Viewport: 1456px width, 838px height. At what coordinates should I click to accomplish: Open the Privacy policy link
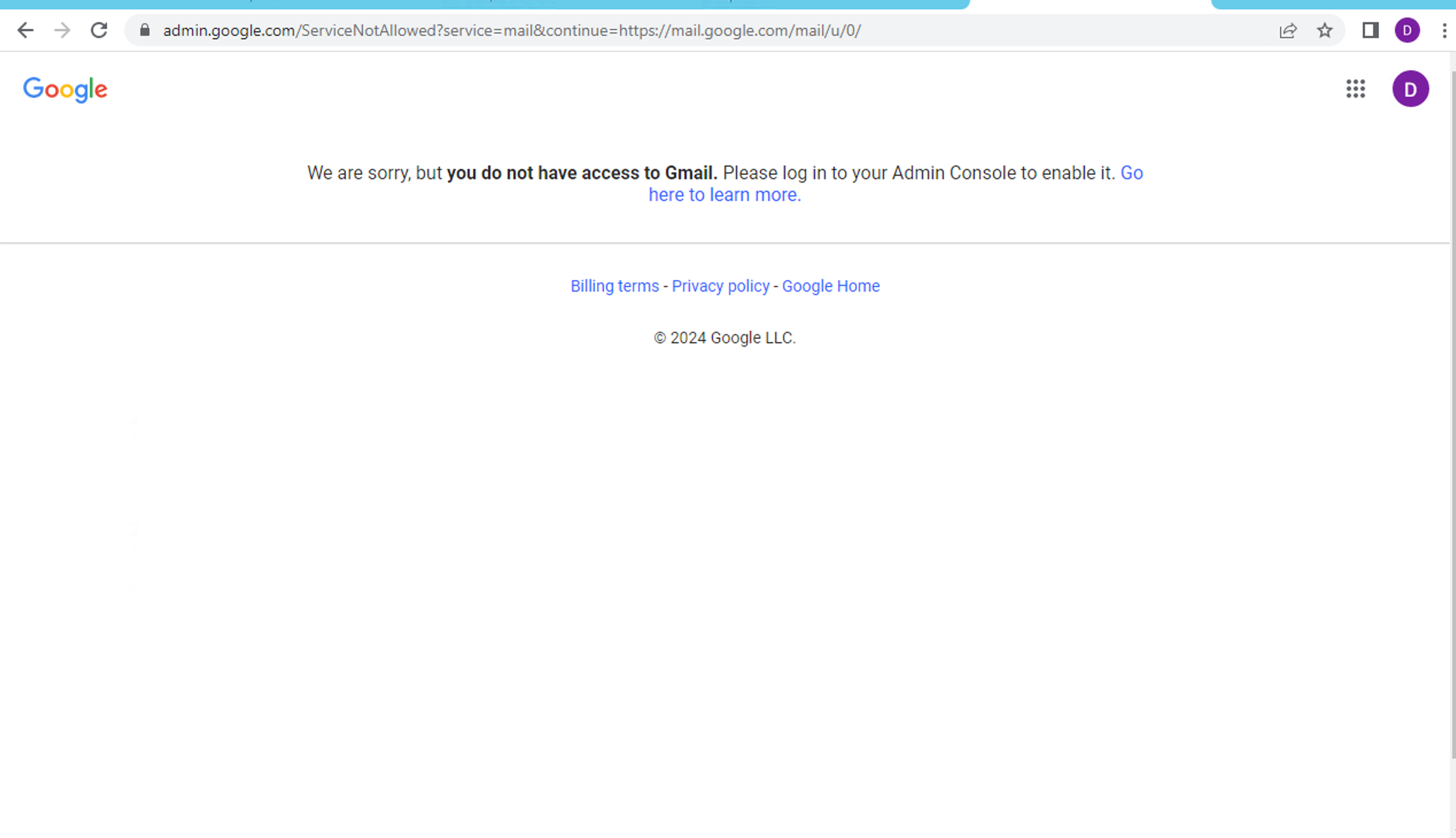coord(720,286)
